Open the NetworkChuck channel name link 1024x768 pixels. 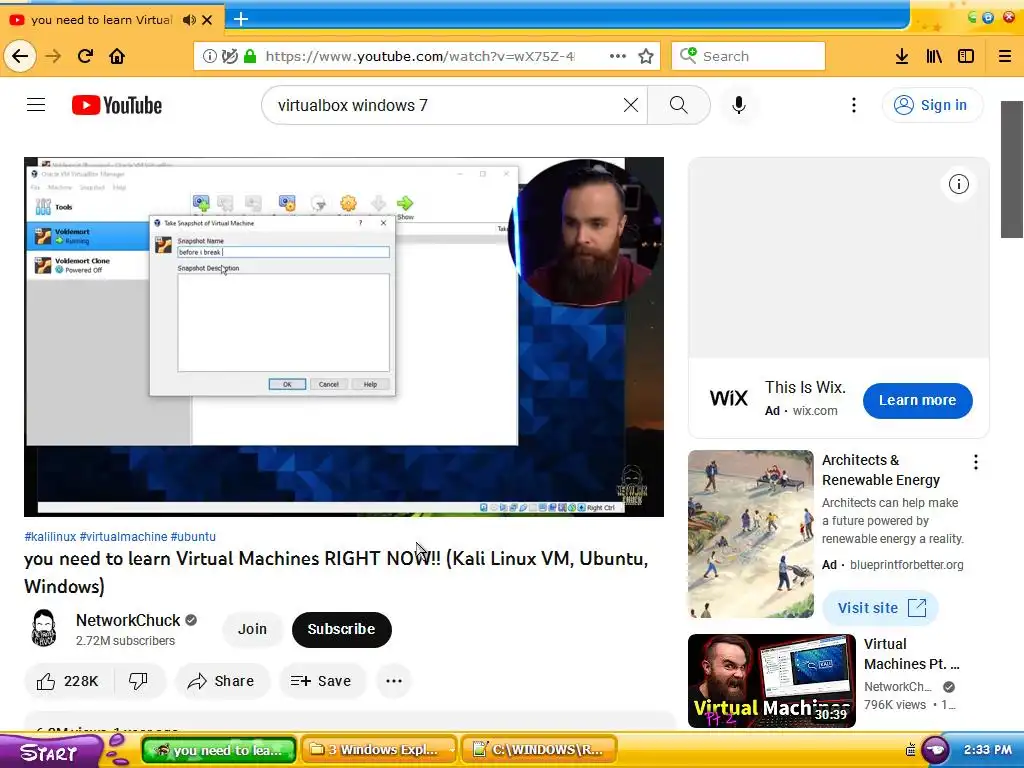click(x=128, y=620)
